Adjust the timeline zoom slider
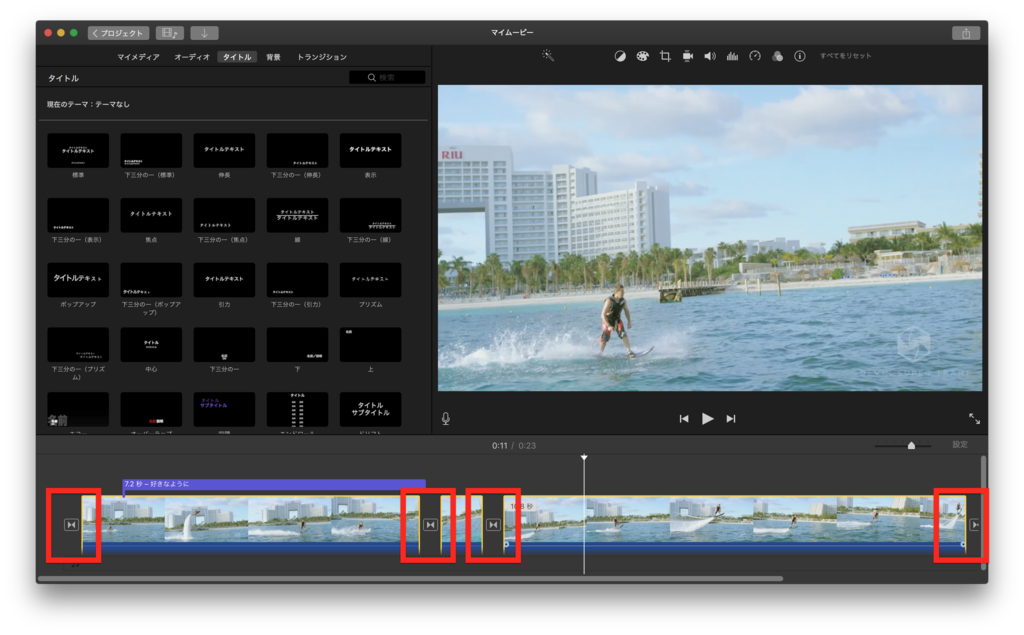 [x=911, y=446]
